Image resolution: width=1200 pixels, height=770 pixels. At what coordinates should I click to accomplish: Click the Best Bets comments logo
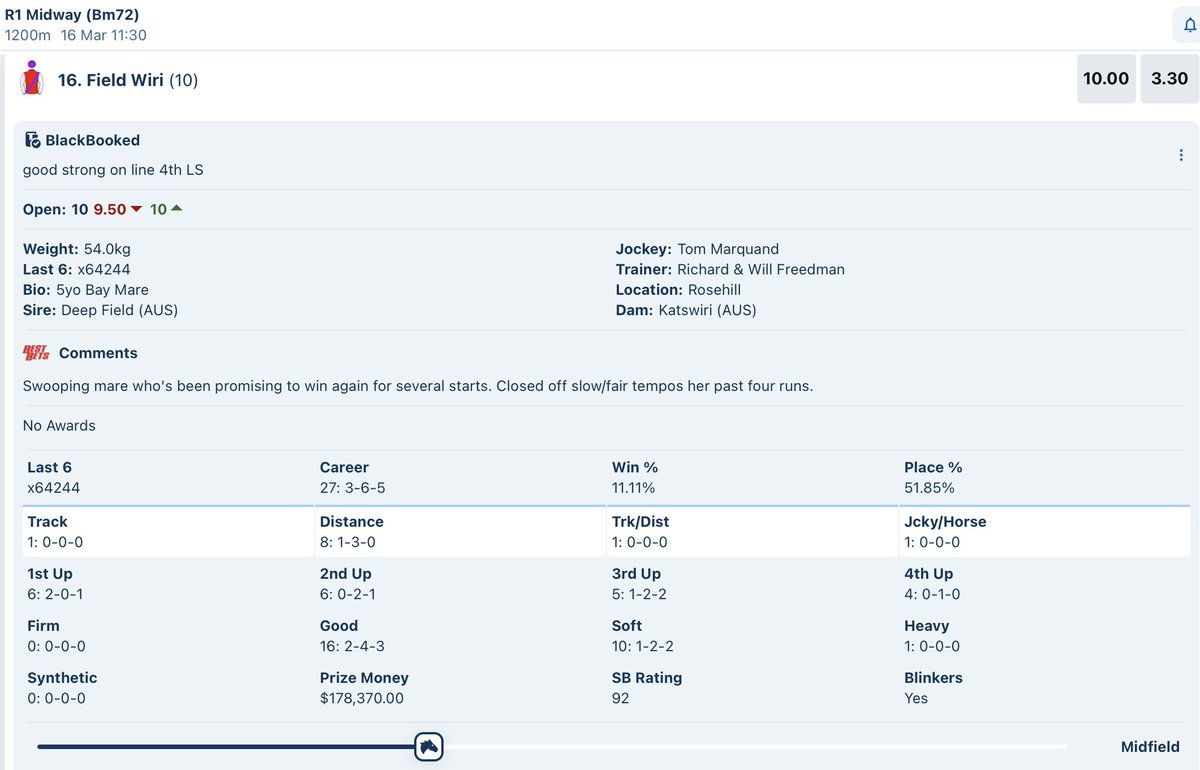[x=36, y=353]
